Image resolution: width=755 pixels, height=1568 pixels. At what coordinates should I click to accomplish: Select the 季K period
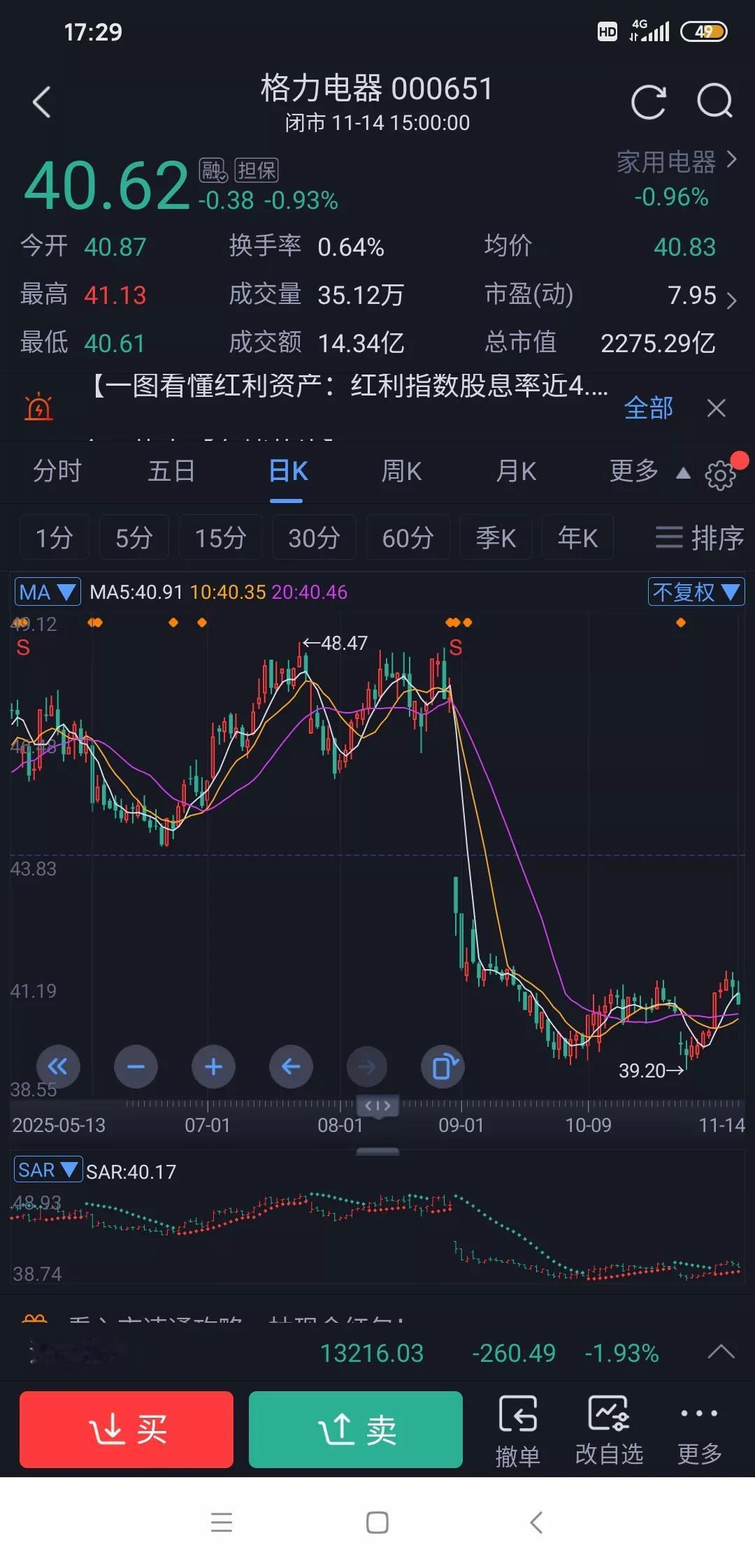click(x=496, y=537)
